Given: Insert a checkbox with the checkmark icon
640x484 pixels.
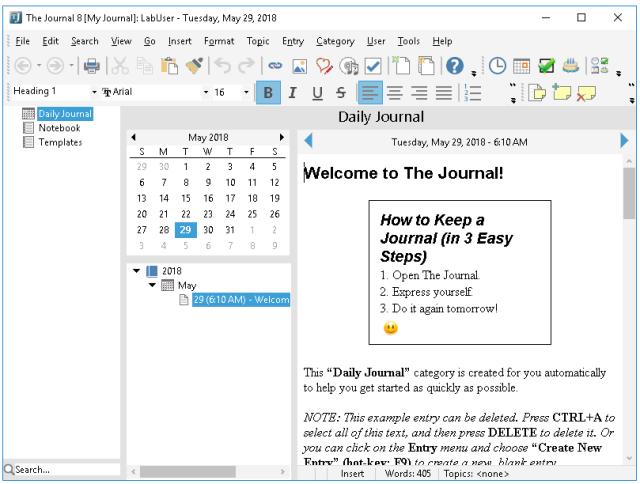Looking at the screenshot, I should 373,66.
